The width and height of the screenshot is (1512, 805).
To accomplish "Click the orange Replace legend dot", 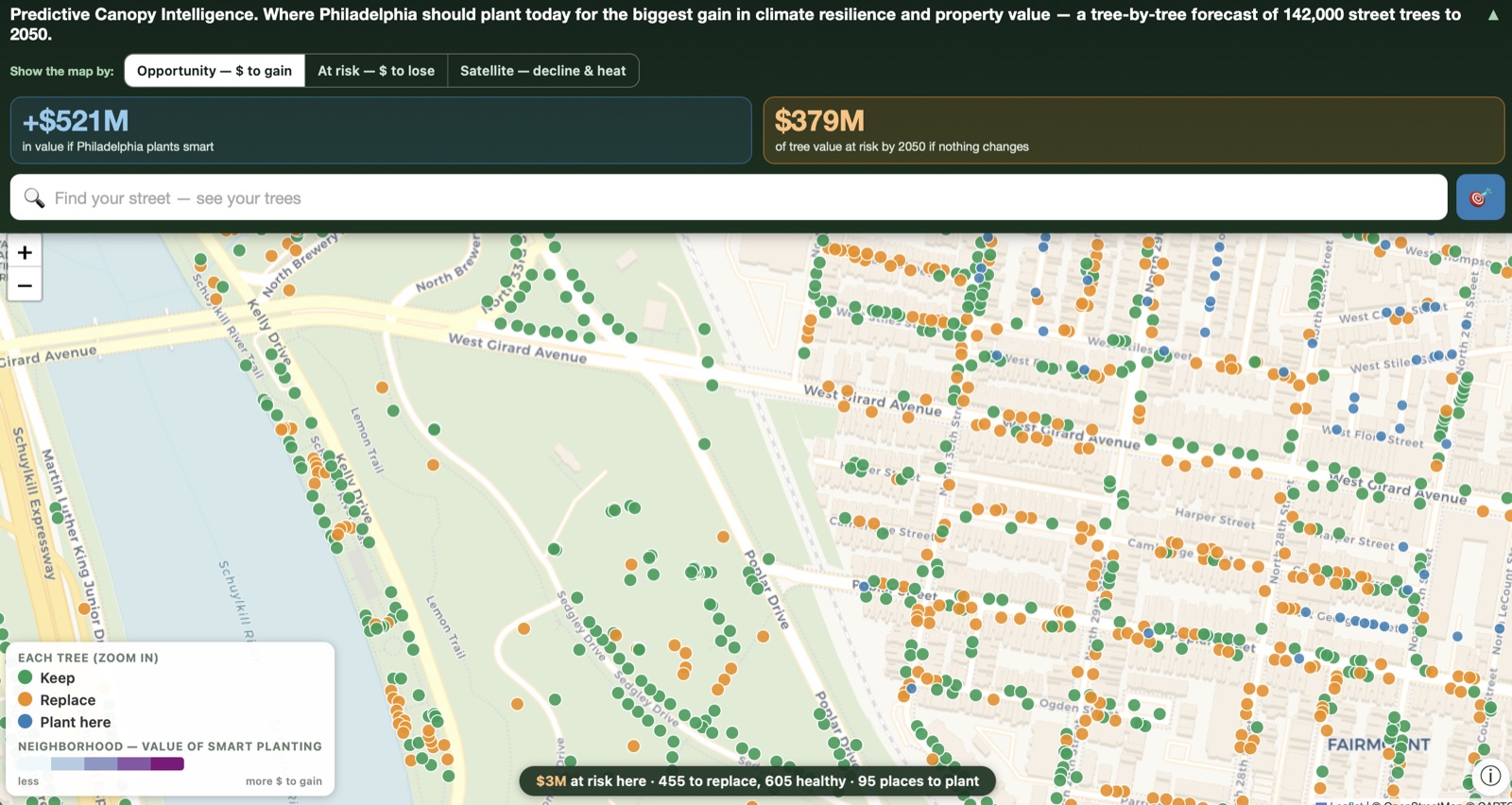I will pos(26,699).
